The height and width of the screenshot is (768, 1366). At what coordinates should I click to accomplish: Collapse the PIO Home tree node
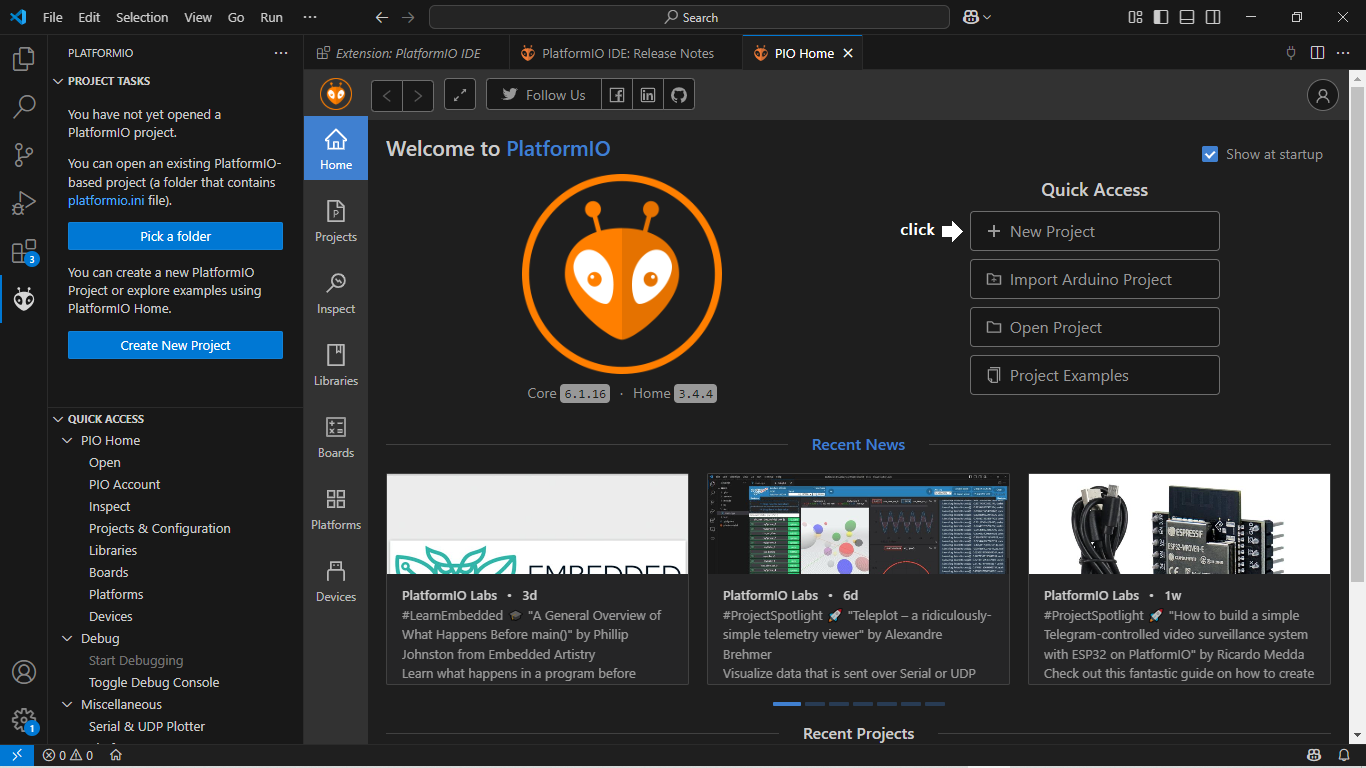coord(68,441)
